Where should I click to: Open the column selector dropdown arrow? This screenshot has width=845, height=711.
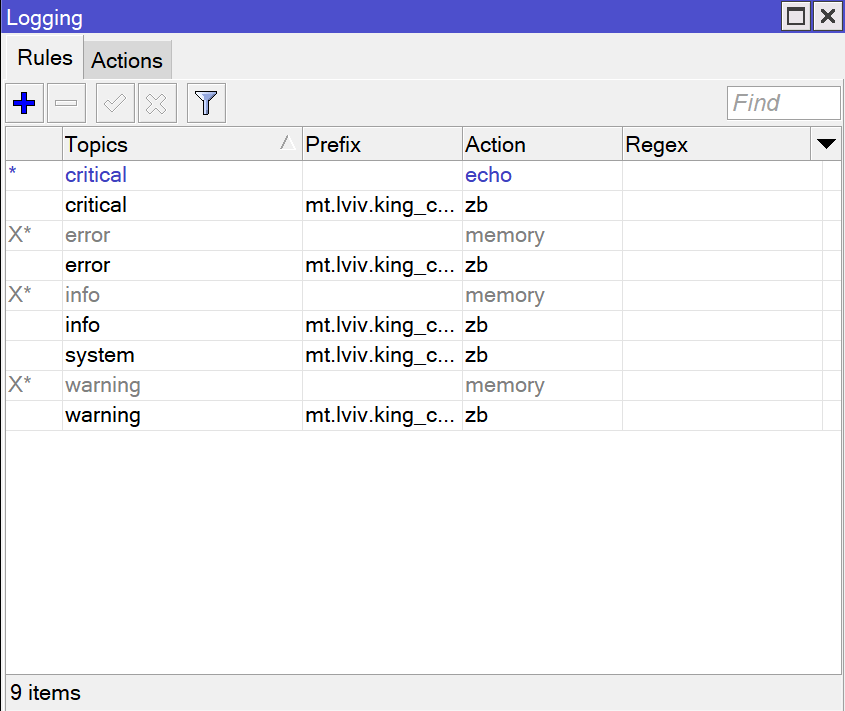(826, 144)
